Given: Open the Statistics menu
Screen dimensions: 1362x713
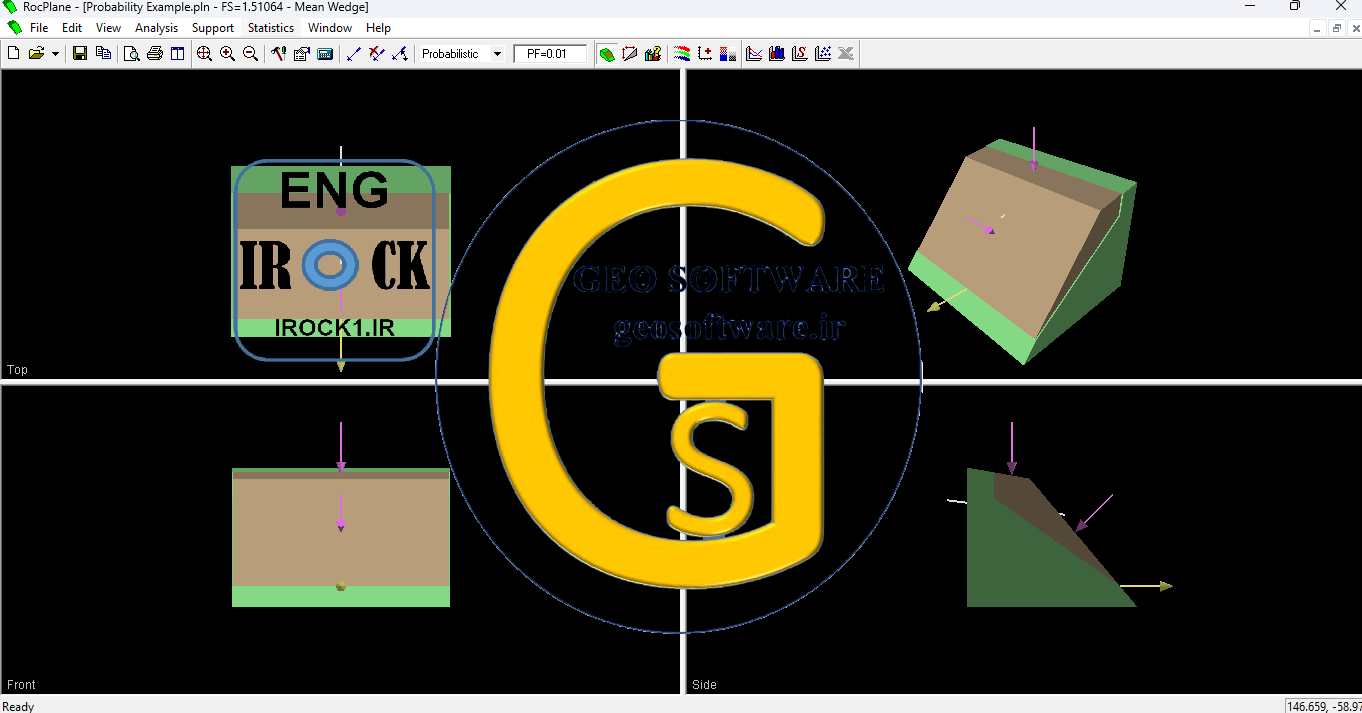Looking at the screenshot, I should click(x=271, y=28).
